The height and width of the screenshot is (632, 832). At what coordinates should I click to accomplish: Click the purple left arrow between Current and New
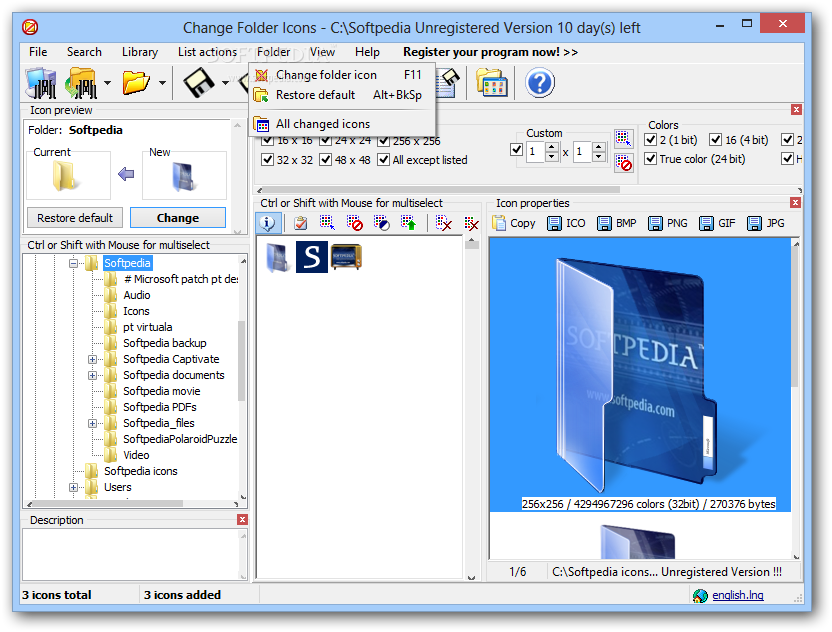(x=126, y=174)
